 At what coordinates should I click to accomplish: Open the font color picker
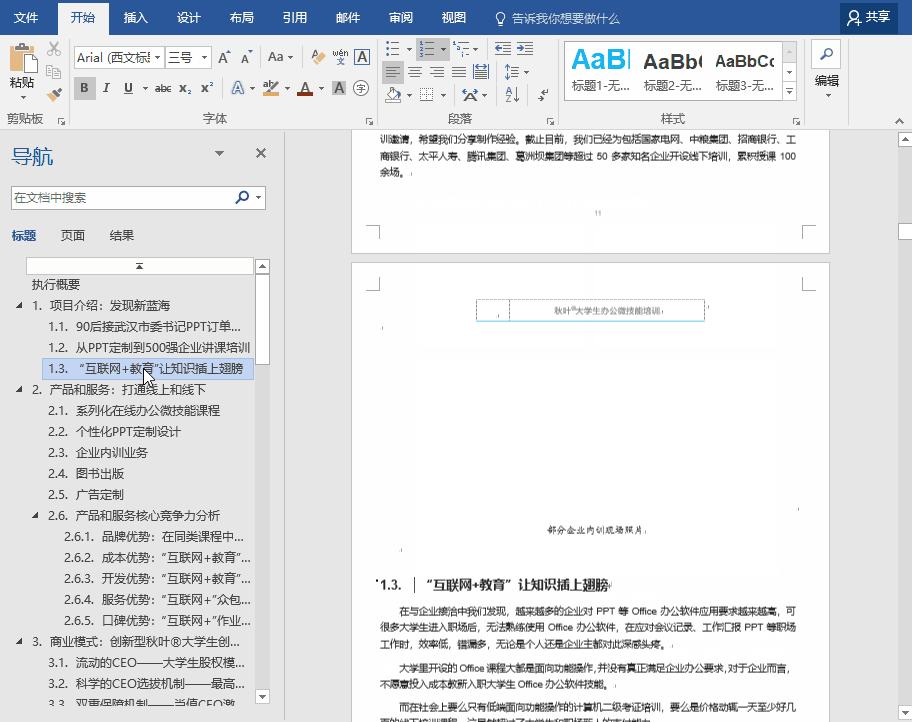pos(305,88)
